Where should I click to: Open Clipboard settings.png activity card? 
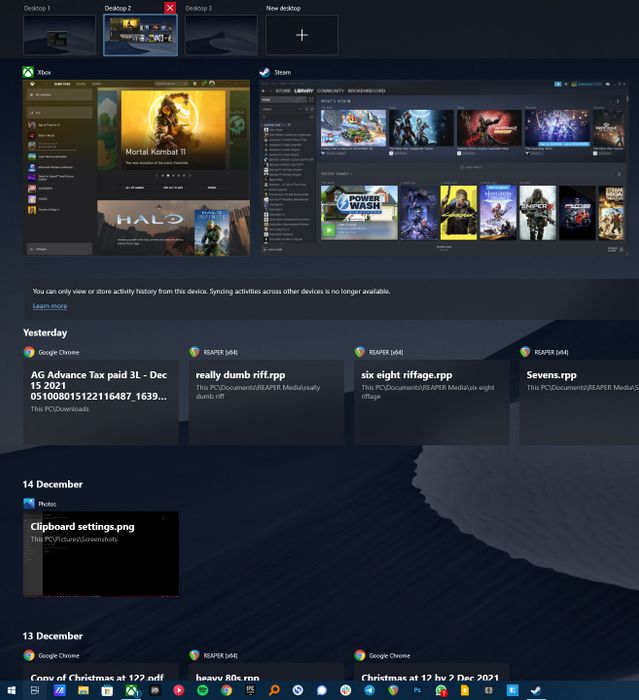[101, 554]
